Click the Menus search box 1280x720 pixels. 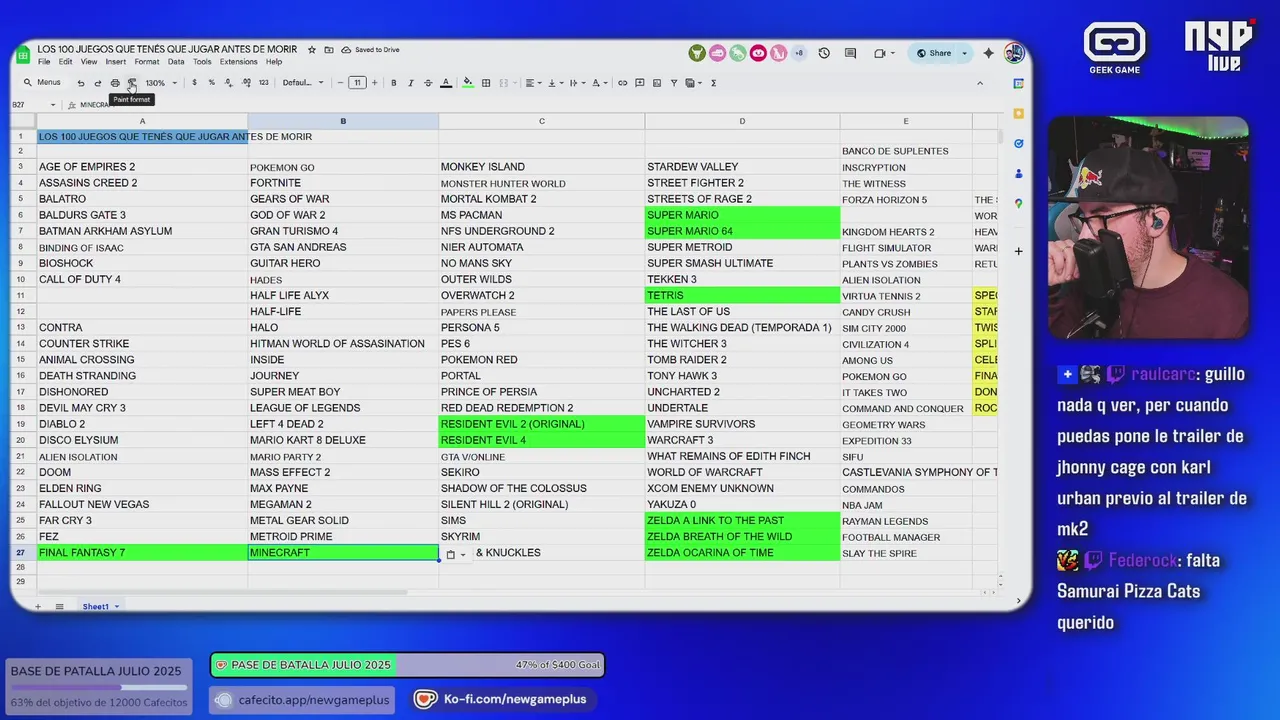(43, 83)
